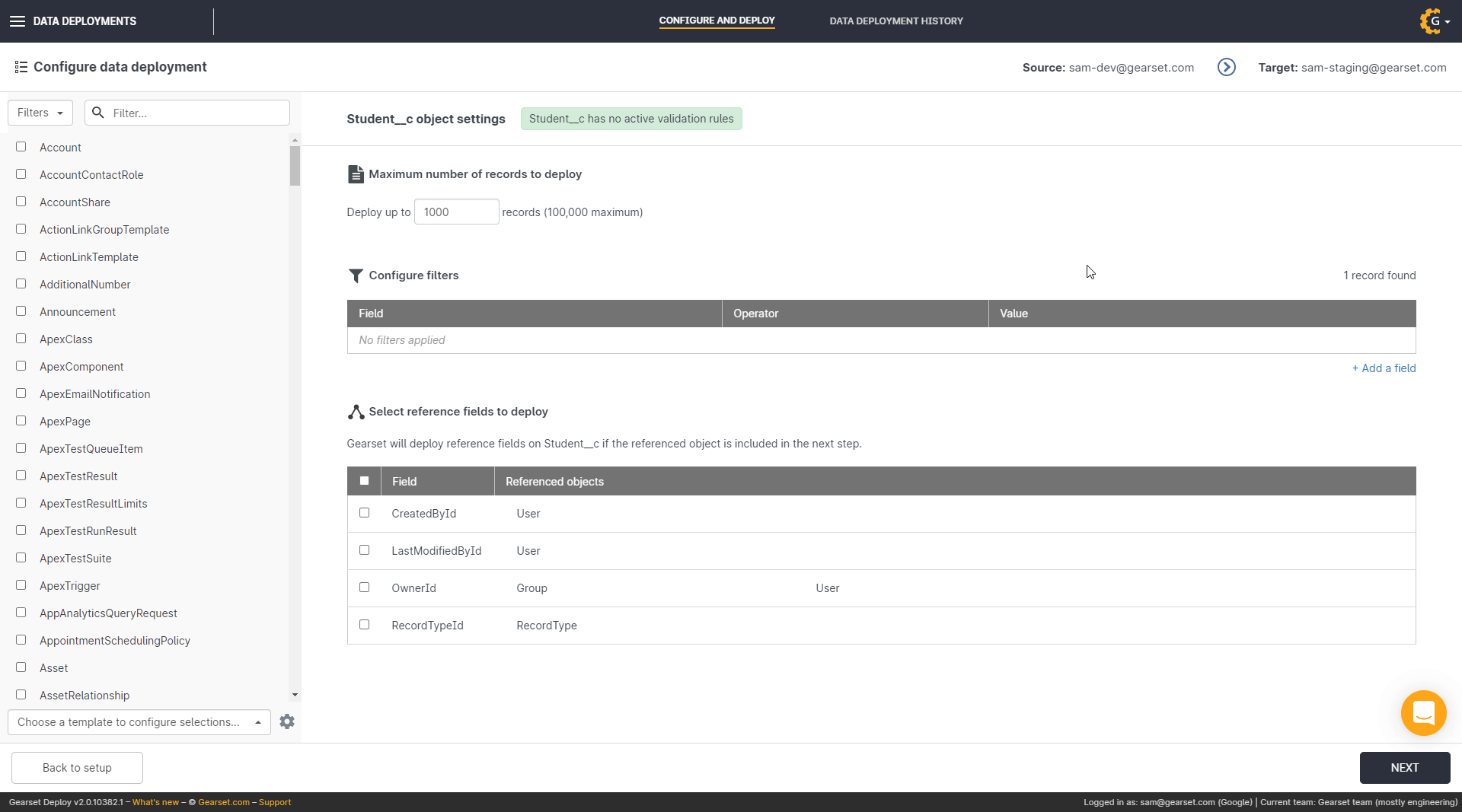Click the Add a field link
Viewport: 1462px width, 812px height.
[1384, 368]
